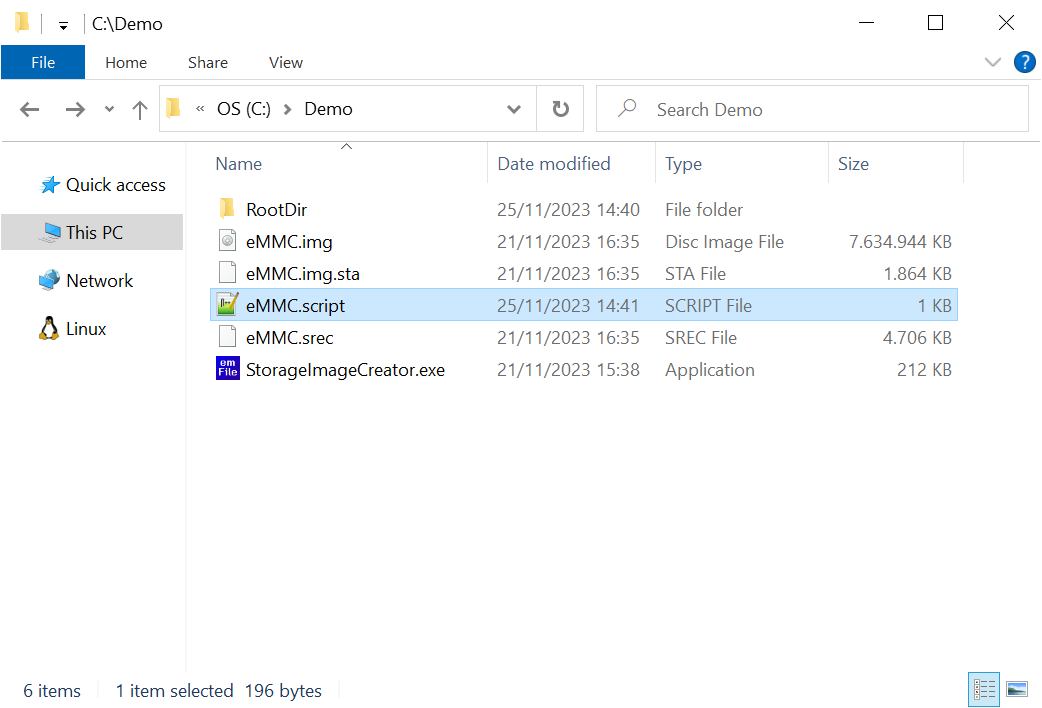Open the File menu
The width and height of the screenshot is (1042, 708).
pos(43,62)
